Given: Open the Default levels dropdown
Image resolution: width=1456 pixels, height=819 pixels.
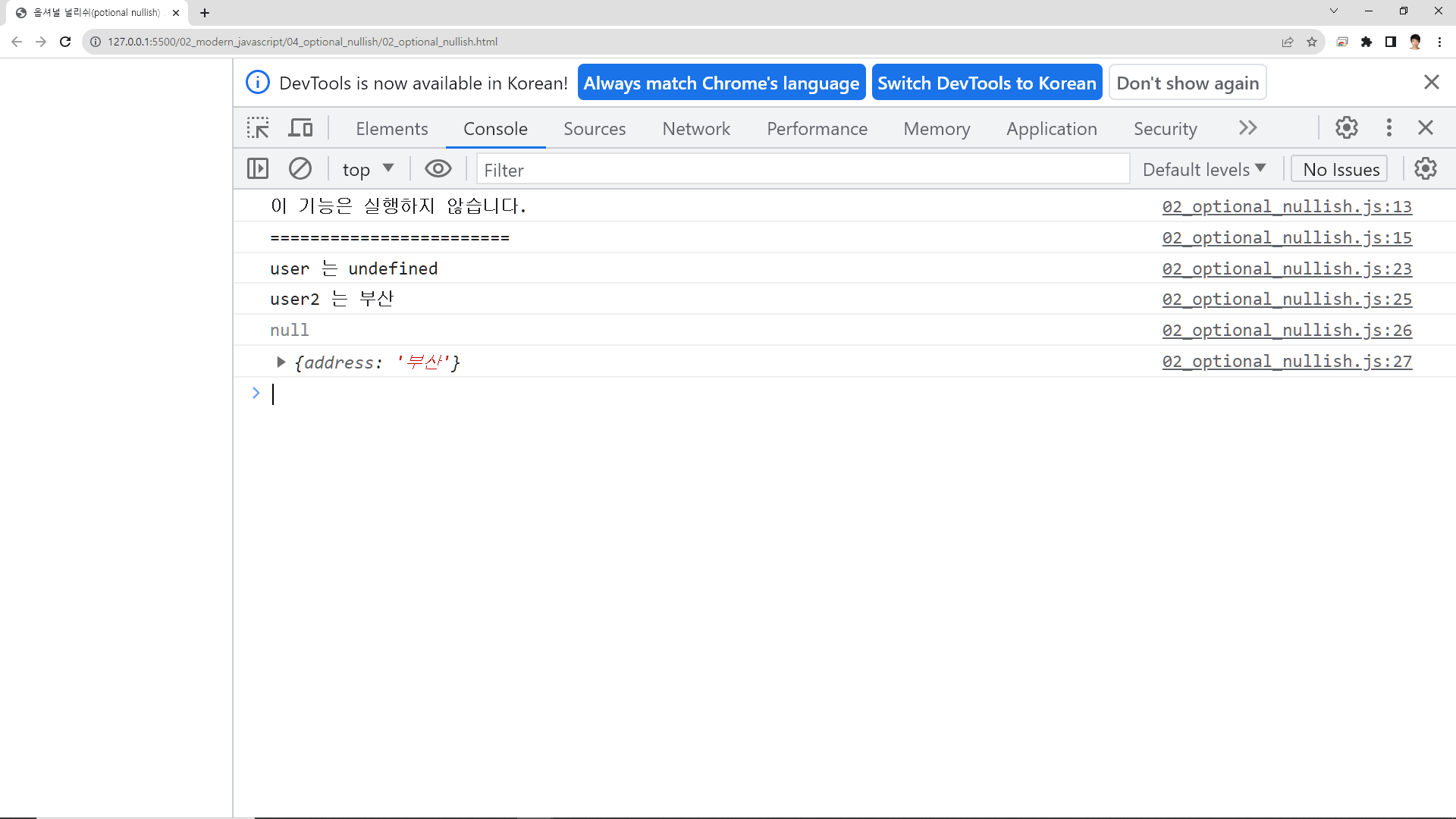Looking at the screenshot, I should [x=1203, y=169].
